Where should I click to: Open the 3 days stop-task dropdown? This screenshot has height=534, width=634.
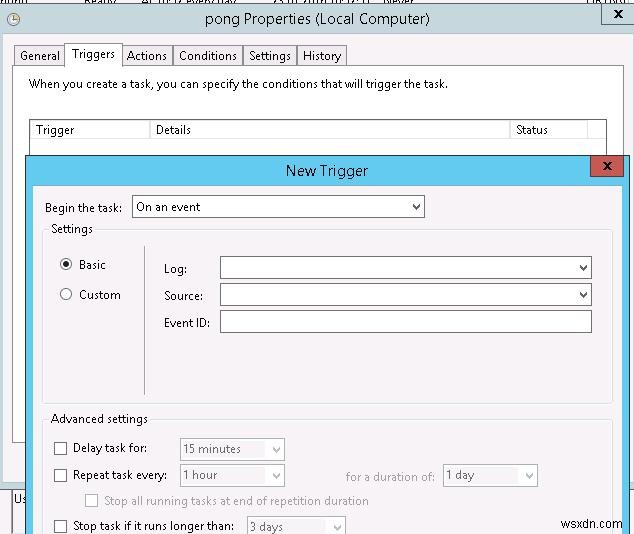296,526
